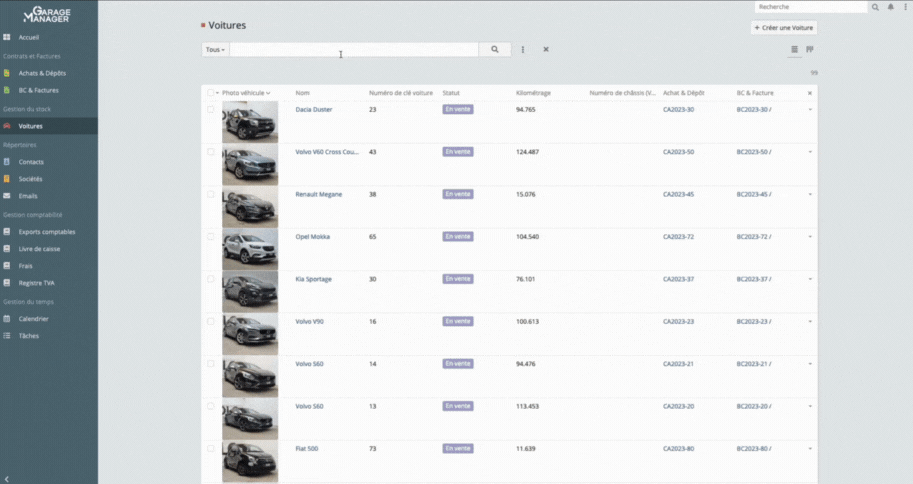Viewport: 913px width, 484px height.
Task: Click the Créer une Voiture button
Action: (784, 27)
